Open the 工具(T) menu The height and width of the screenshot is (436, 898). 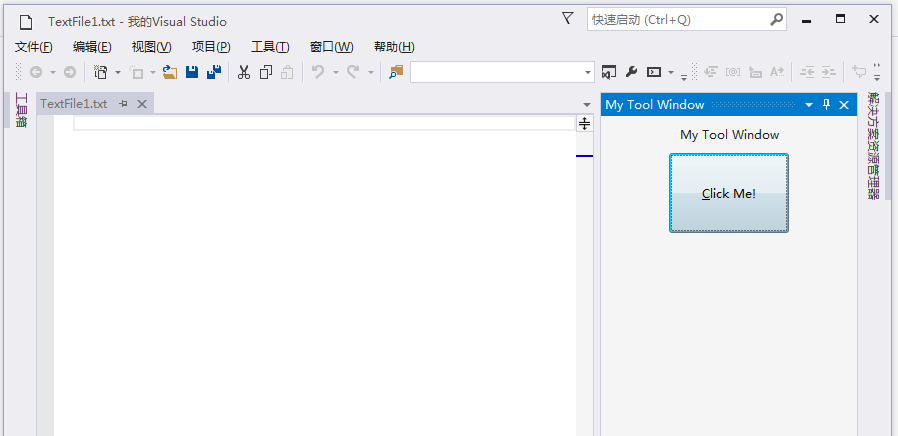click(x=270, y=47)
